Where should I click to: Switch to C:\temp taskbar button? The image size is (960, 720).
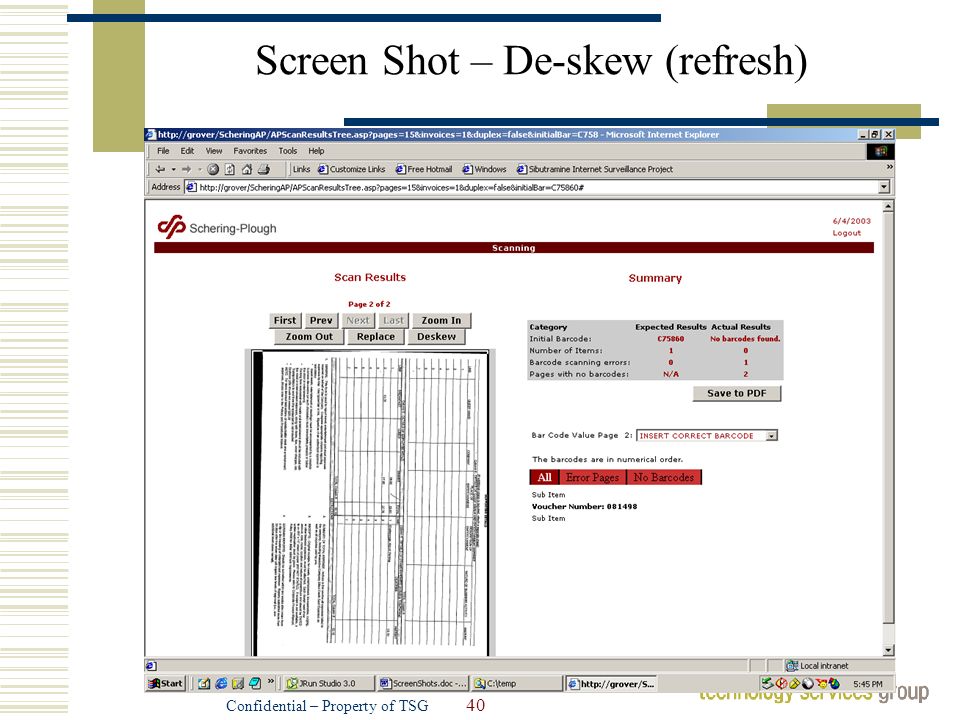[x=517, y=684]
